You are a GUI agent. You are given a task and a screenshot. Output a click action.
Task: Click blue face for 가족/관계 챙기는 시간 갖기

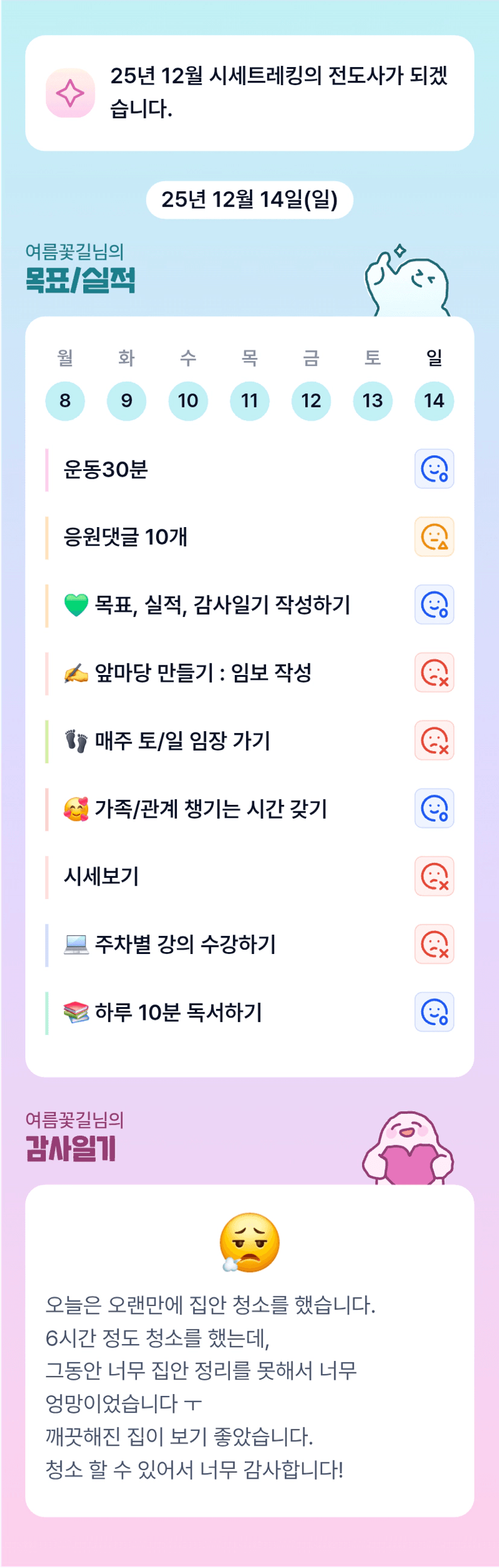(434, 808)
